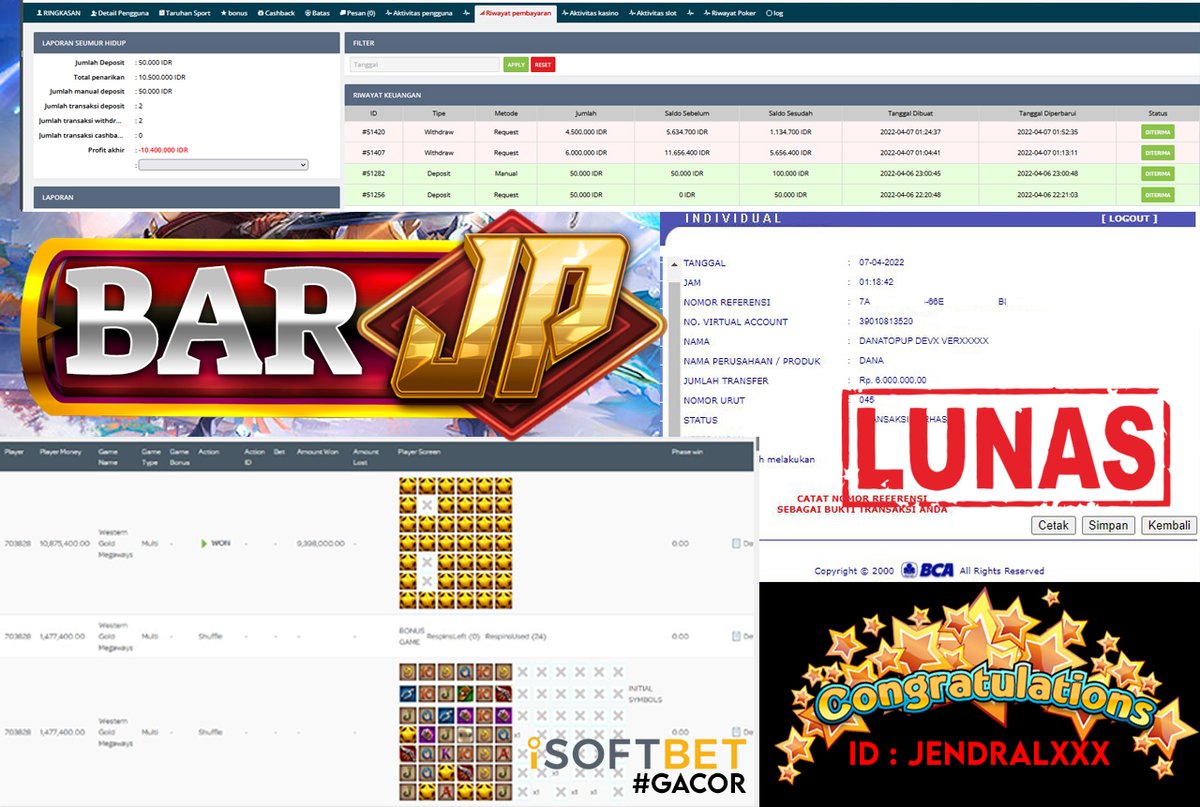Image resolution: width=1200 pixels, height=807 pixels.
Task: Click DITERIMA status for transaction #51282
Action: click(1158, 173)
